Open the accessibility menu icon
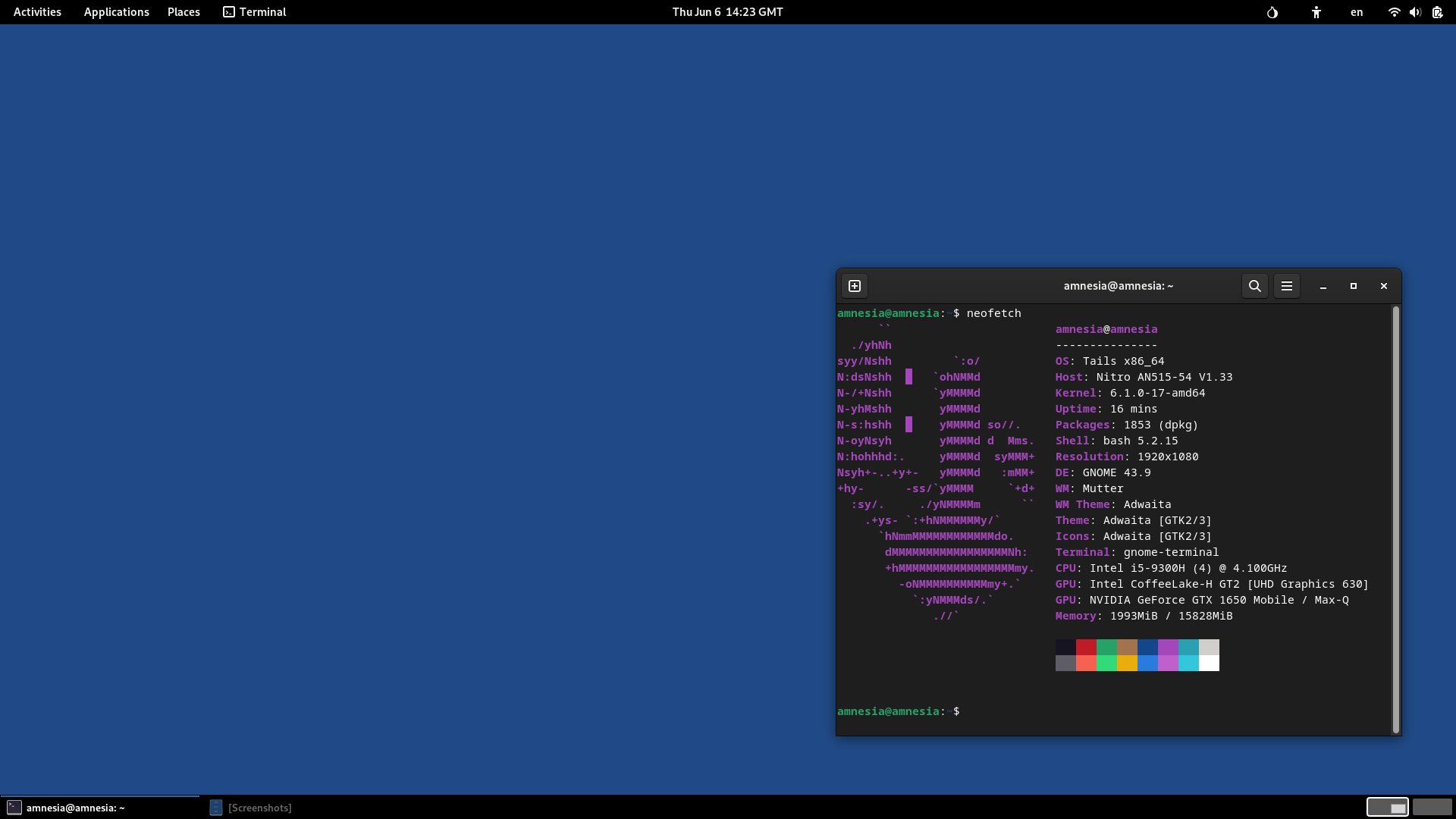Screen dimensions: 1456x819 [x=1316, y=12]
